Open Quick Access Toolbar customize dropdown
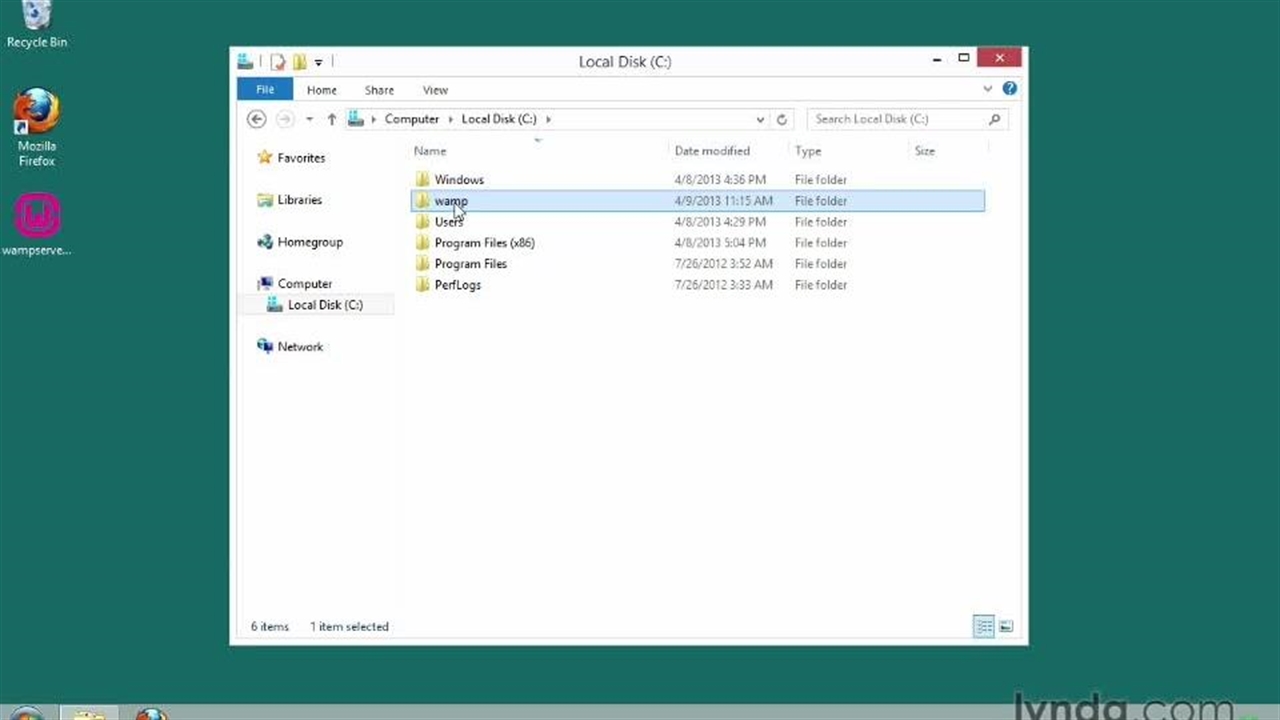Viewport: 1280px width, 720px height. pyautogui.click(x=319, y=62)
